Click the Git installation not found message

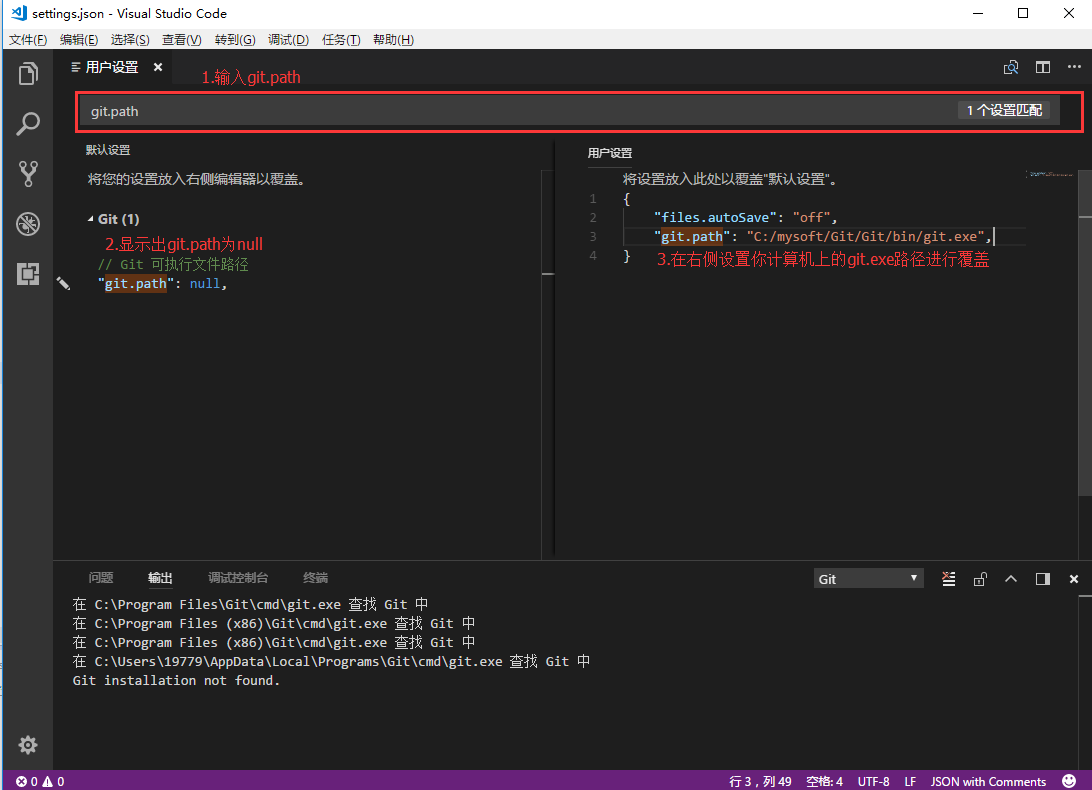[176, 681]
